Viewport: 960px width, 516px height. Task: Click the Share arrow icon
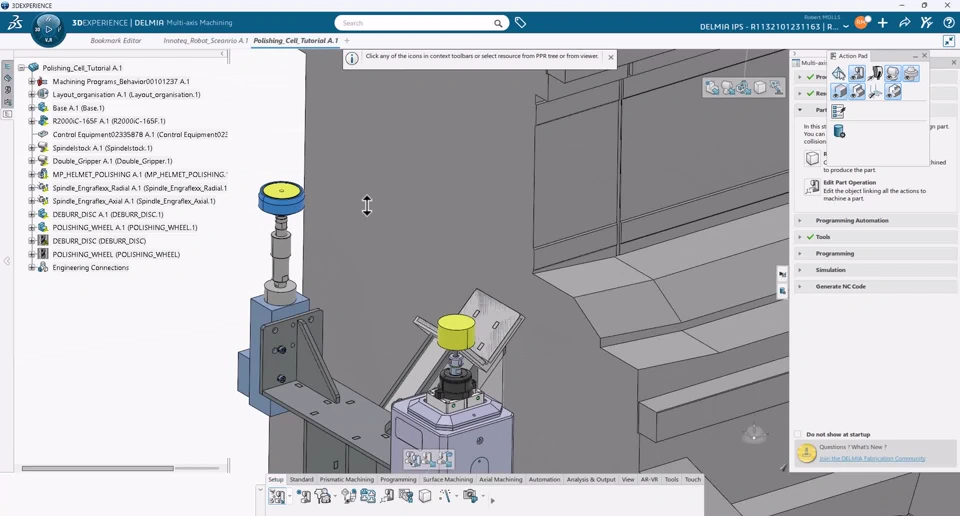pyautogui.click(x=904, y=23)
